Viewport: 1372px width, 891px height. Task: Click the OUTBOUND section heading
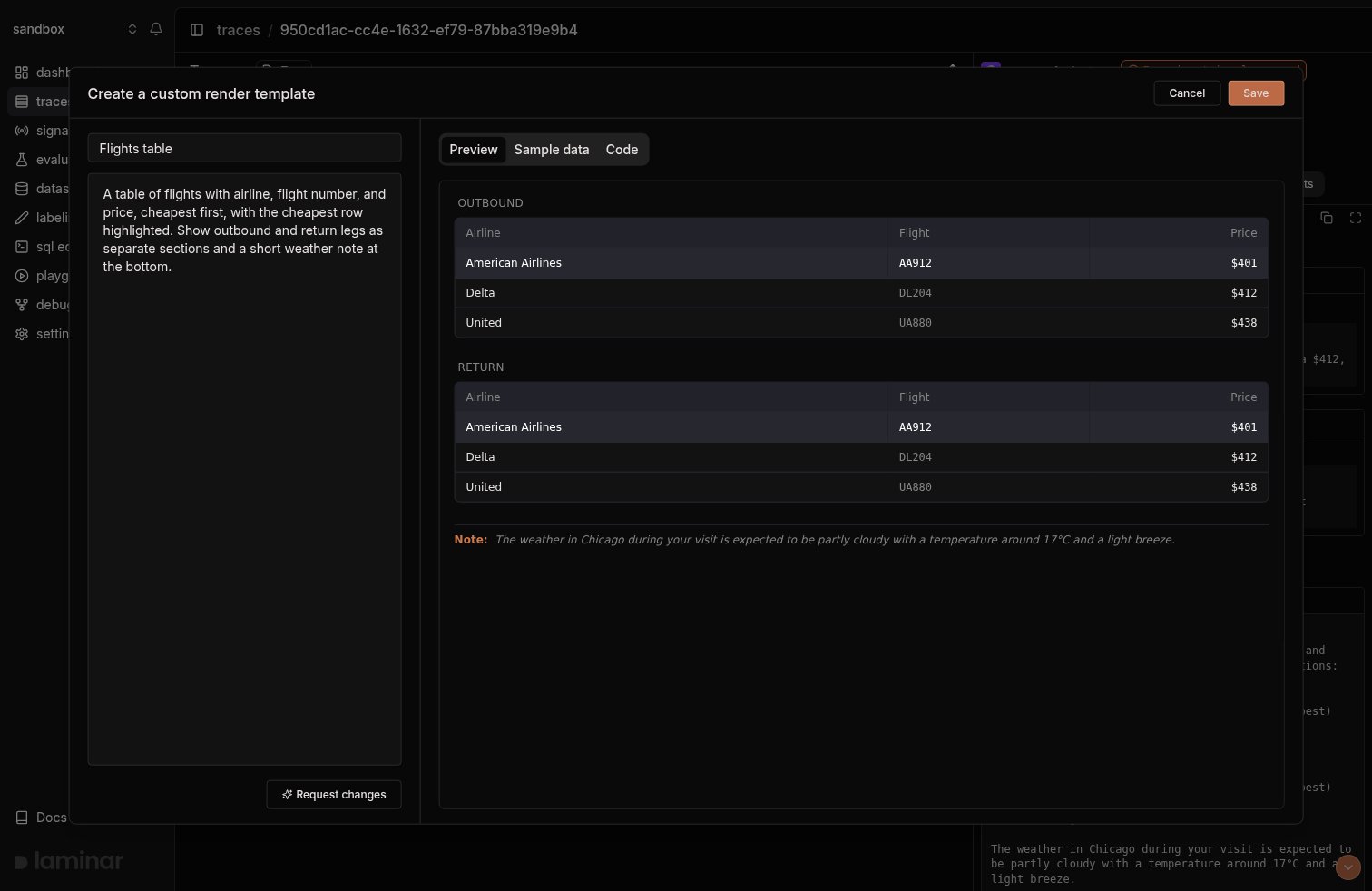(490, 203)
